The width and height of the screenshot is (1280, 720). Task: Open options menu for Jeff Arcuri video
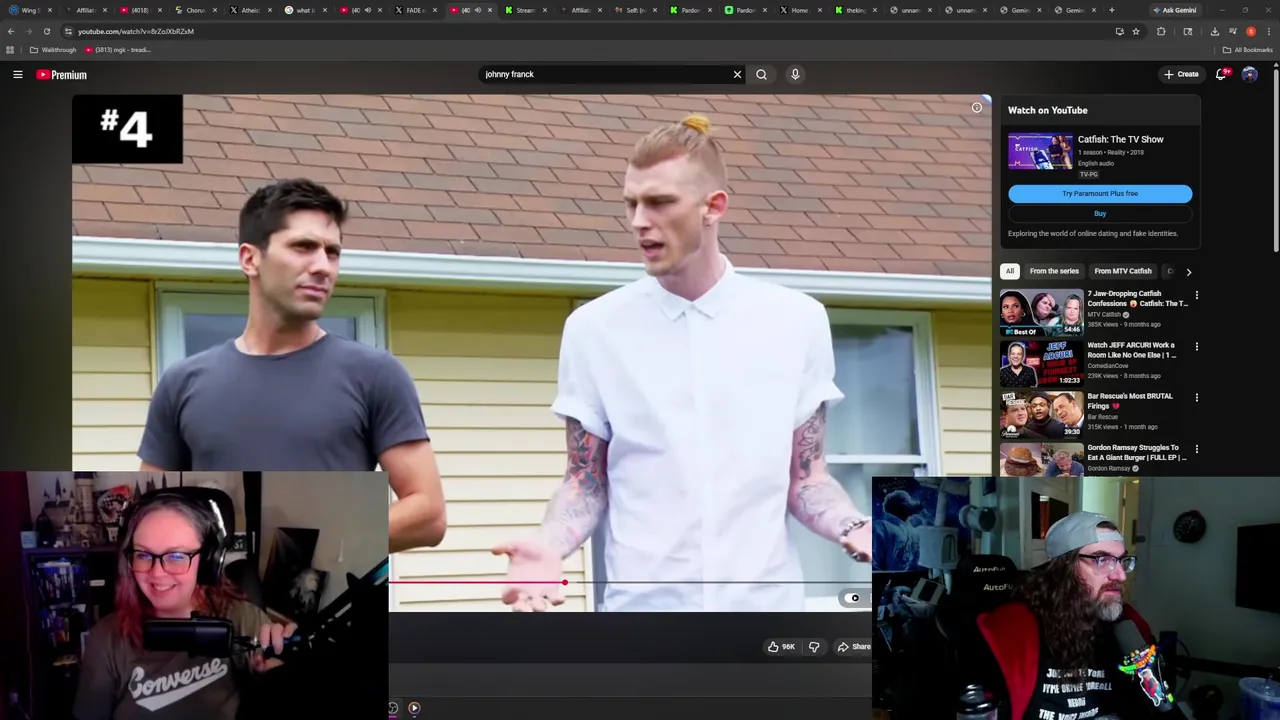(1196, 347)
